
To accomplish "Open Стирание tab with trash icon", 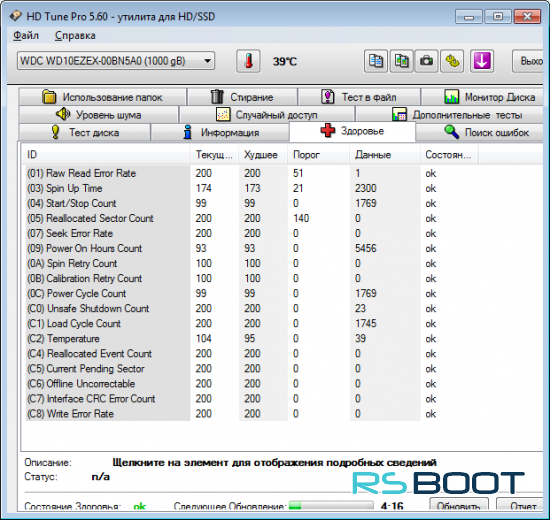I will (242, 97).
